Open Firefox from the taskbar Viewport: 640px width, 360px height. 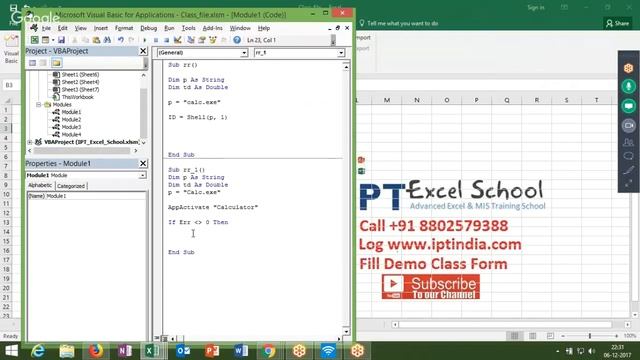click(96, 351)
